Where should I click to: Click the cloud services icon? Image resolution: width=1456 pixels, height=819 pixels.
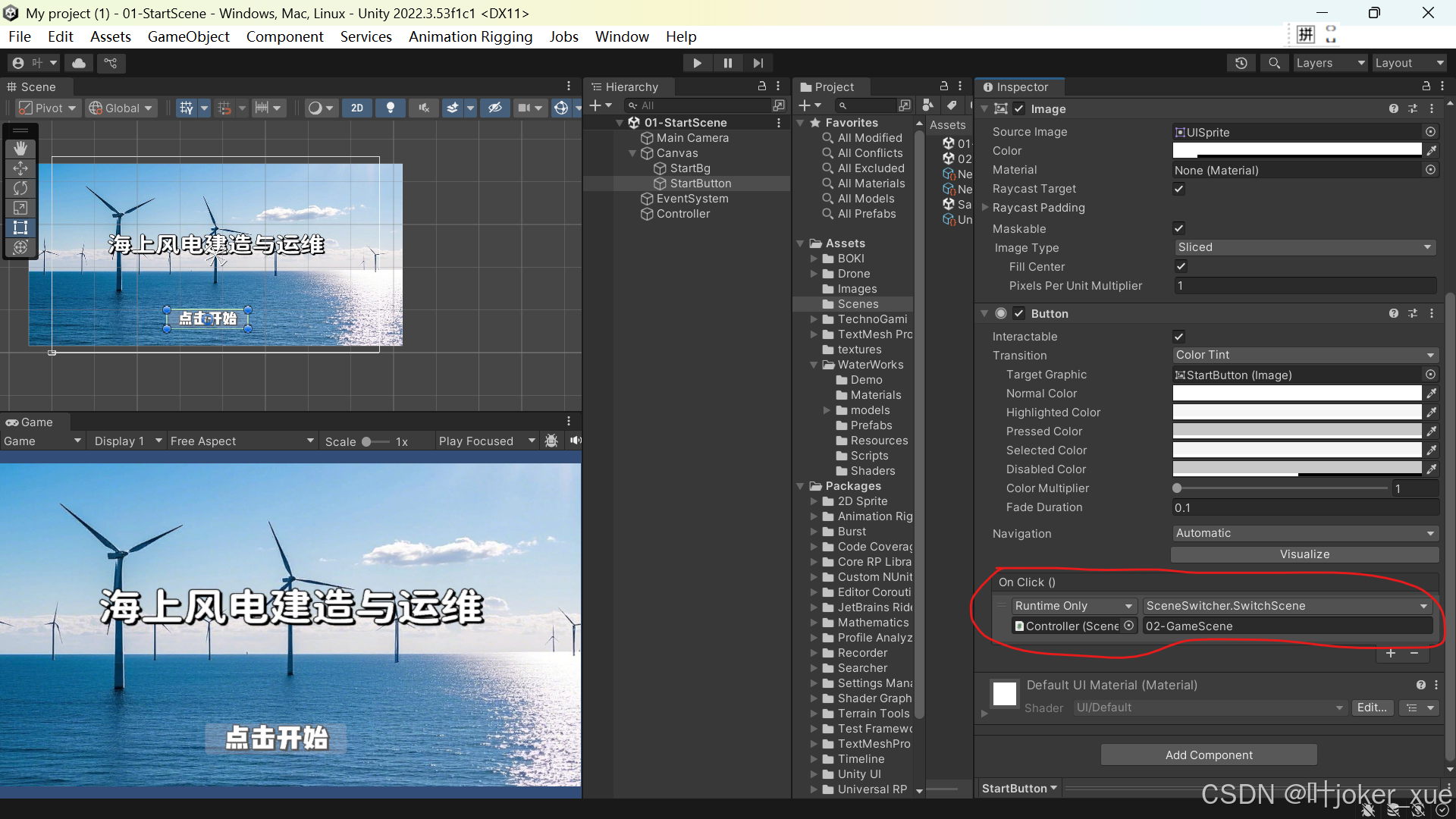[79, 63]
